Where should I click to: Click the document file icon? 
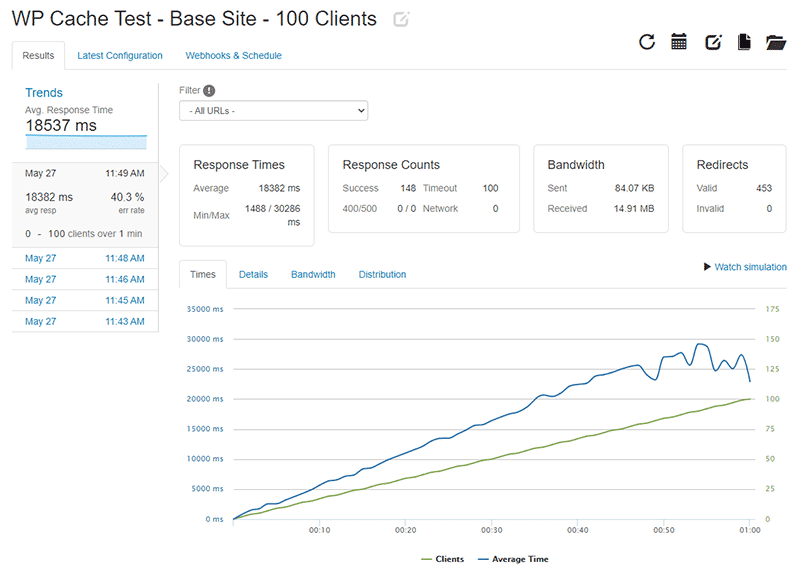tap(744, 42)
